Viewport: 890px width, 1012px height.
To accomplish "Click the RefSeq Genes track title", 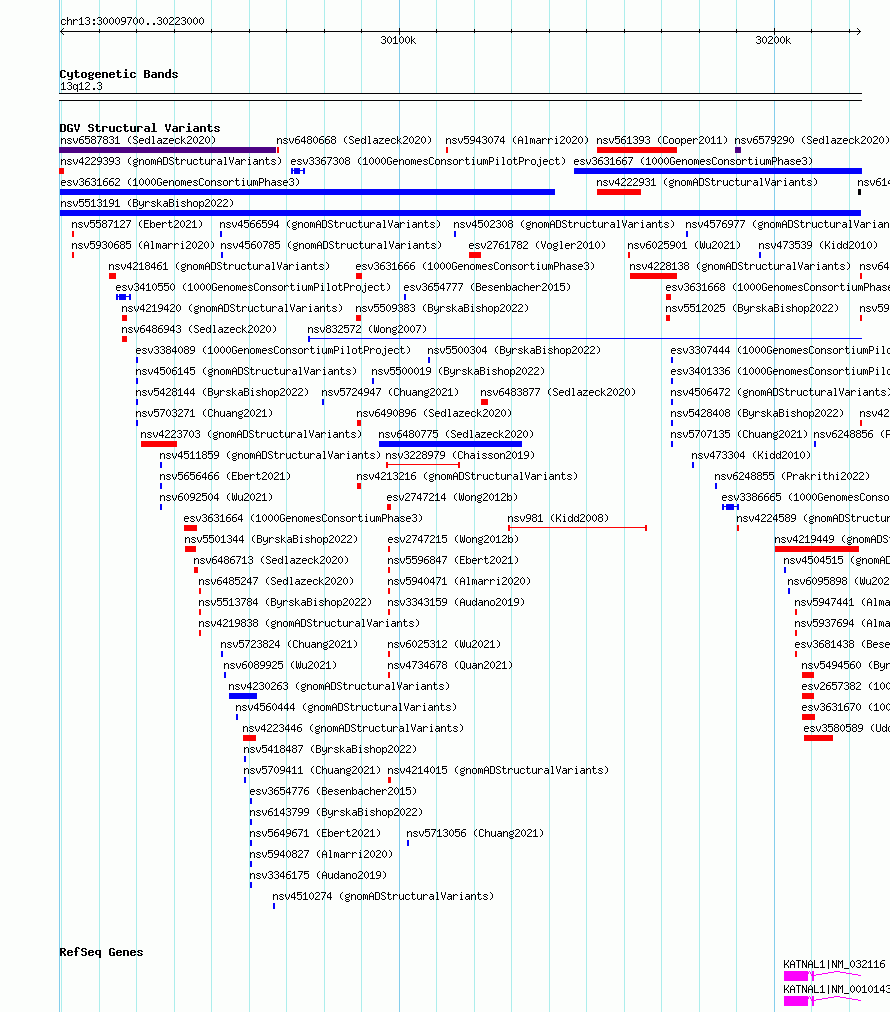I will click(101, 952).
